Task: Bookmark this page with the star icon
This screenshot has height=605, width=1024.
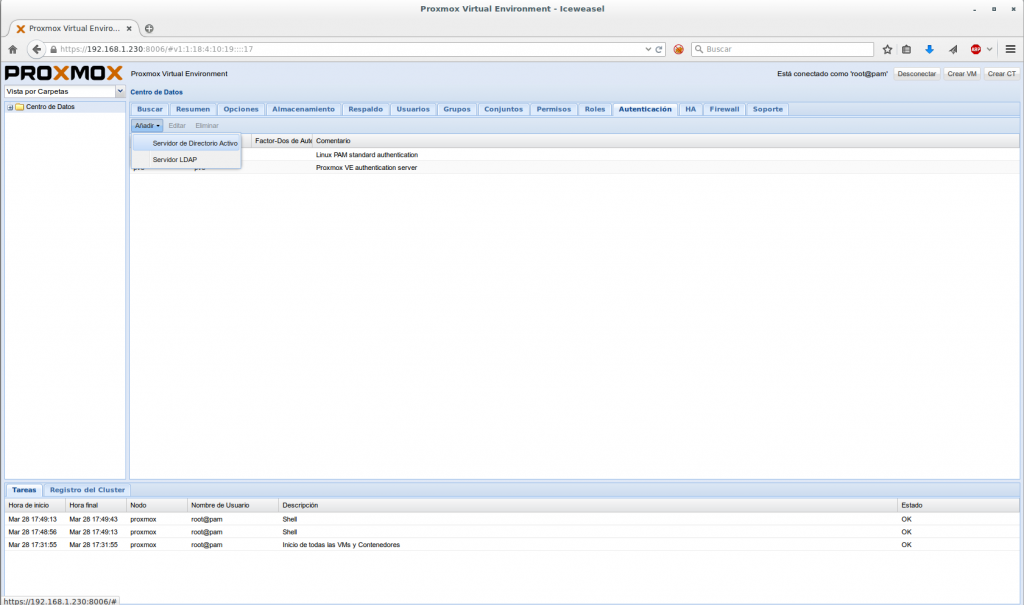Action: click(x=887, y=49)
